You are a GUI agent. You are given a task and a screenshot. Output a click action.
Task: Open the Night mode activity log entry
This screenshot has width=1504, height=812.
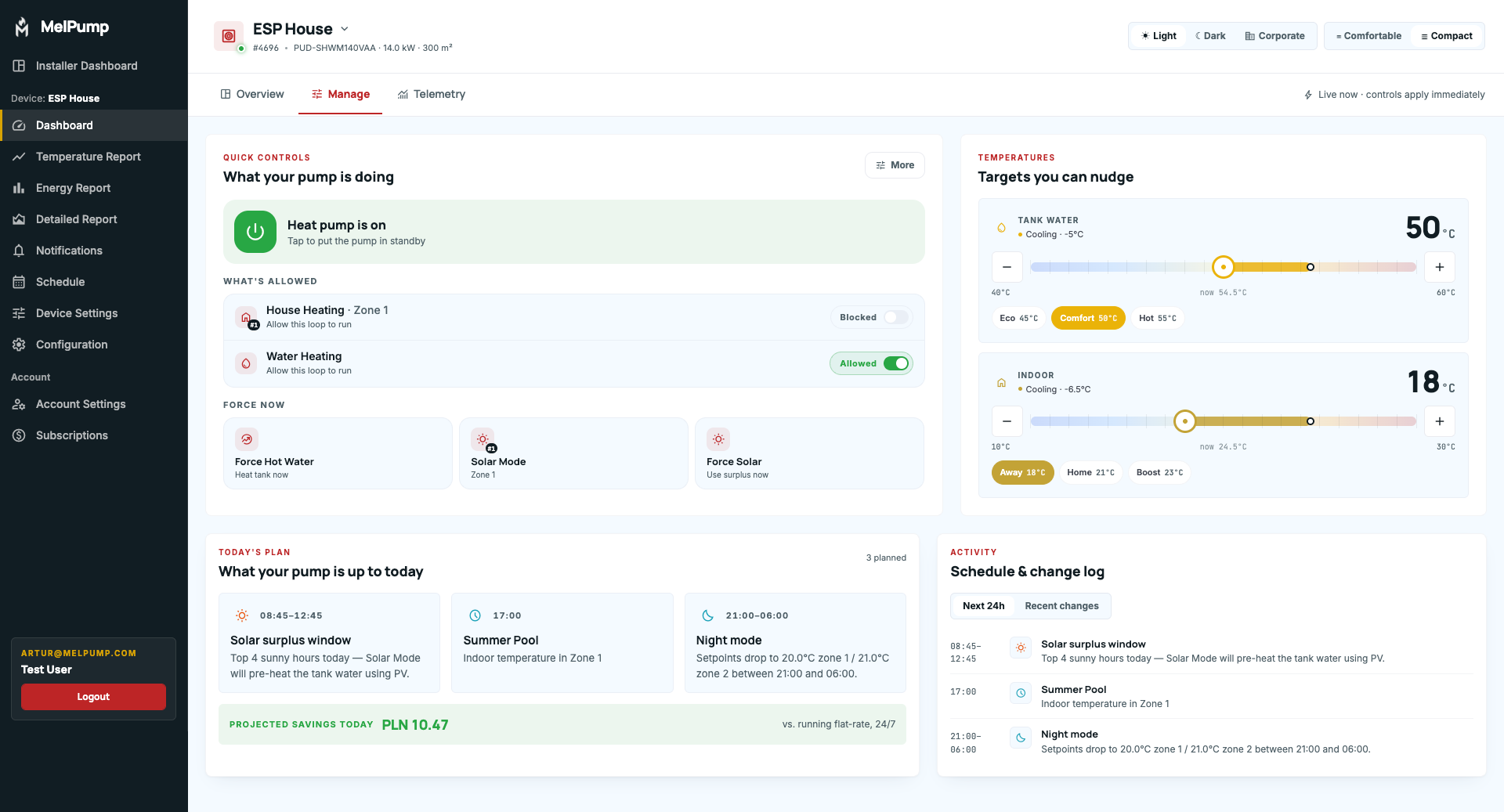coord(1211,742)
